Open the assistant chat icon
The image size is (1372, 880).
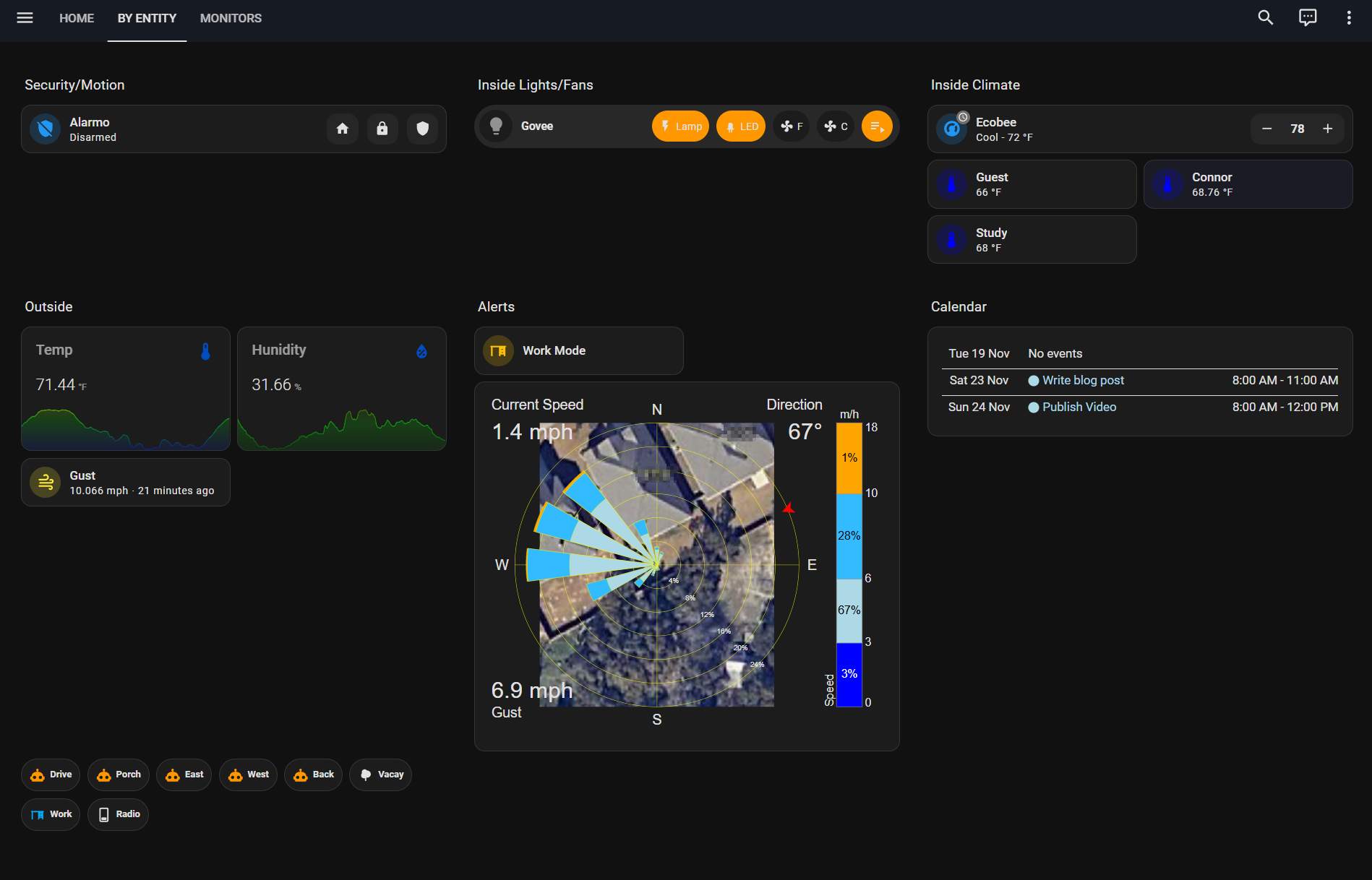1308,18
